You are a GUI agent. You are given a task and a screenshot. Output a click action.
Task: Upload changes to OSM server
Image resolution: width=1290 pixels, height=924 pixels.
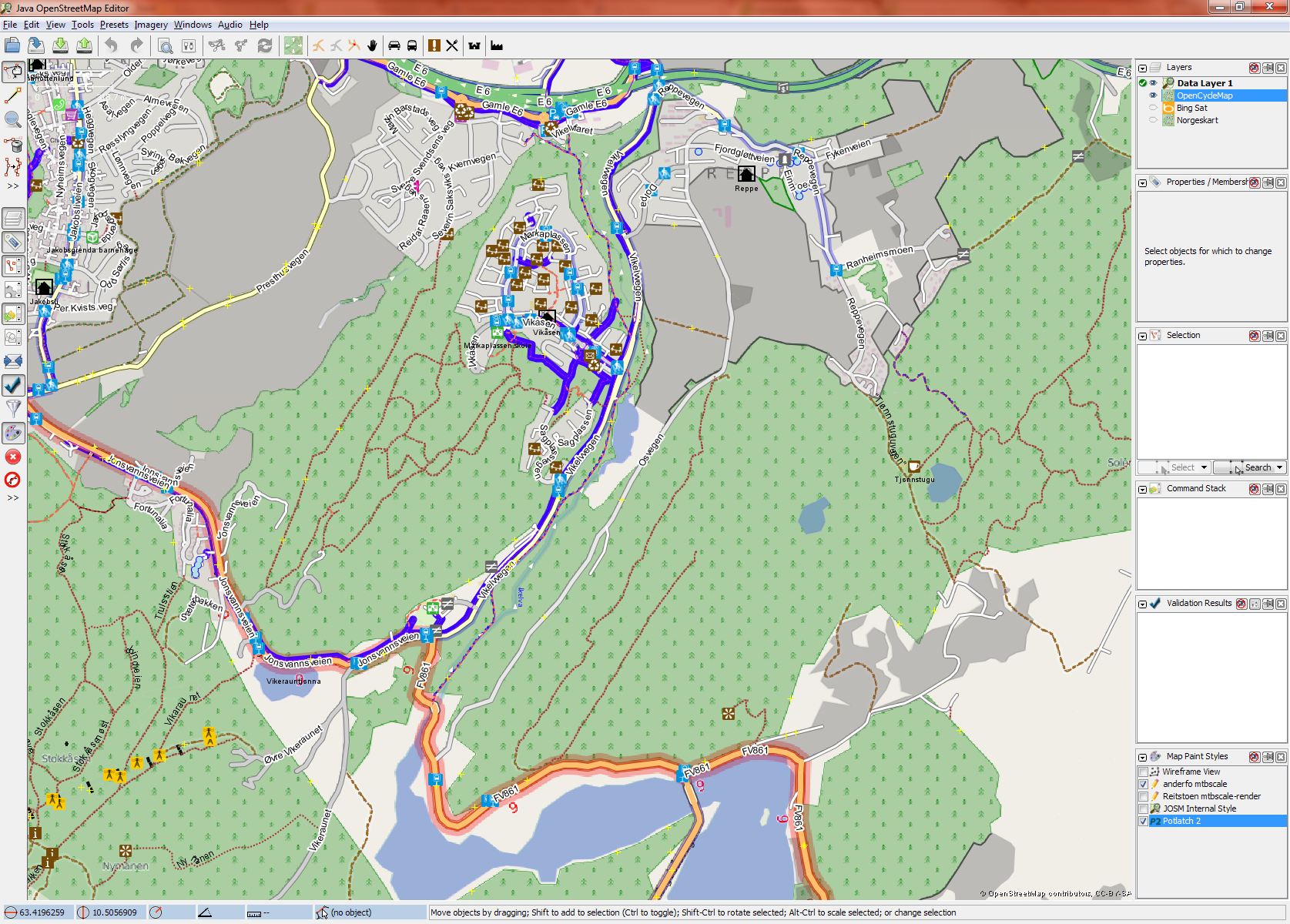pyautogui.click(x=85, y=45)
